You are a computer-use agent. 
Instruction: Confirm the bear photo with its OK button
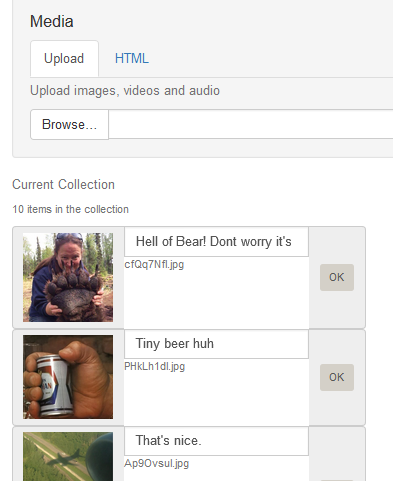point(337,277)
